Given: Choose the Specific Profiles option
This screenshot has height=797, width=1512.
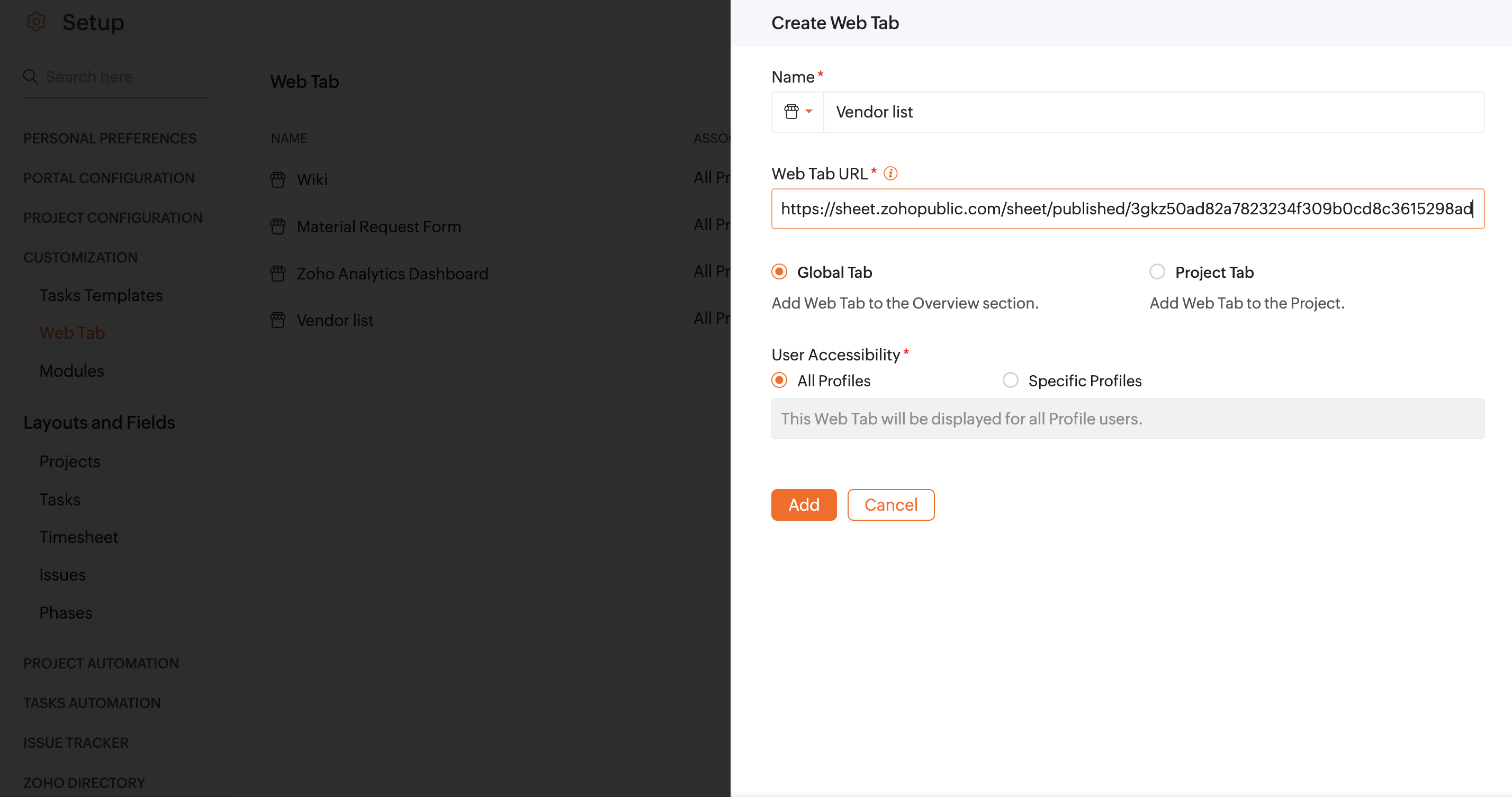Looking at the screenshot, I should tap(1010, 381).
